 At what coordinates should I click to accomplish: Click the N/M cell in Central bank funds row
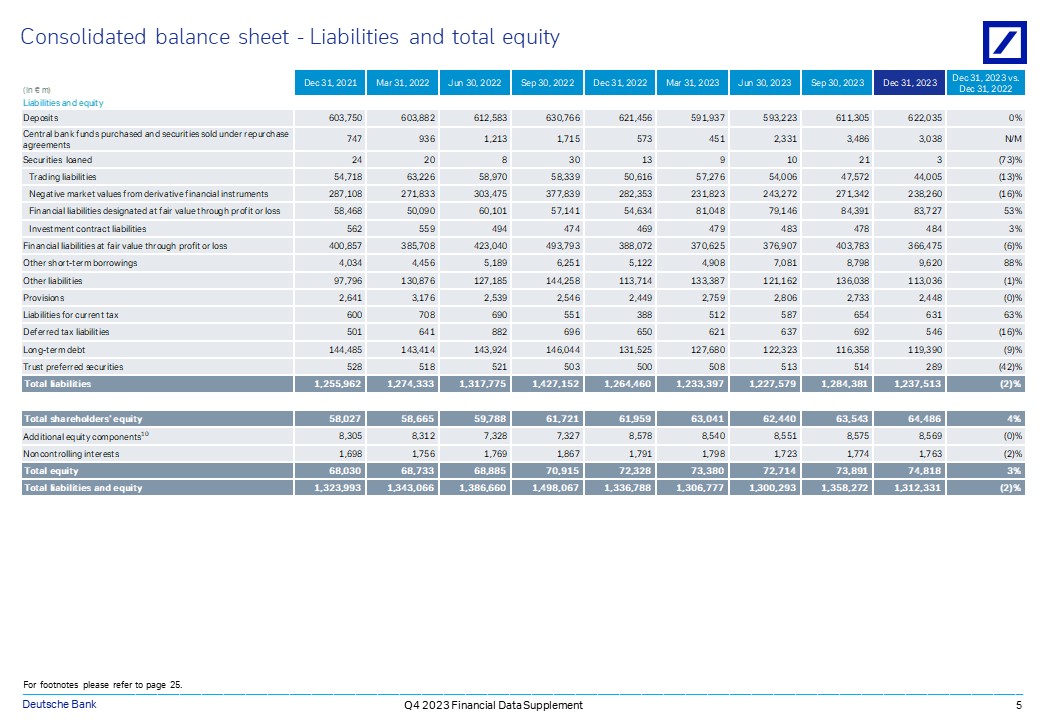(1013, 139)
